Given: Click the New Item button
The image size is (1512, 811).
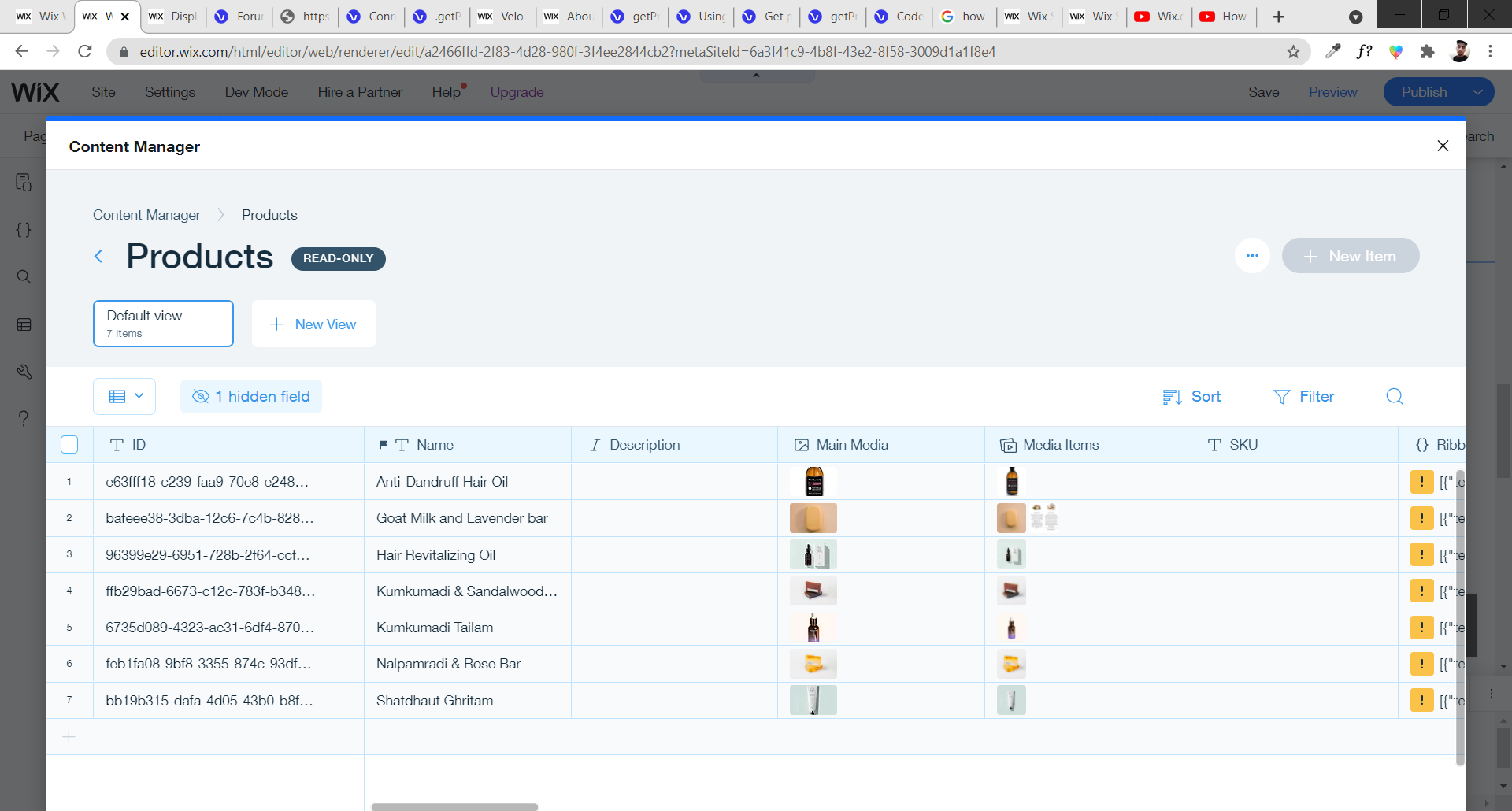Looking at the screenshot, I should point(1351,256).
